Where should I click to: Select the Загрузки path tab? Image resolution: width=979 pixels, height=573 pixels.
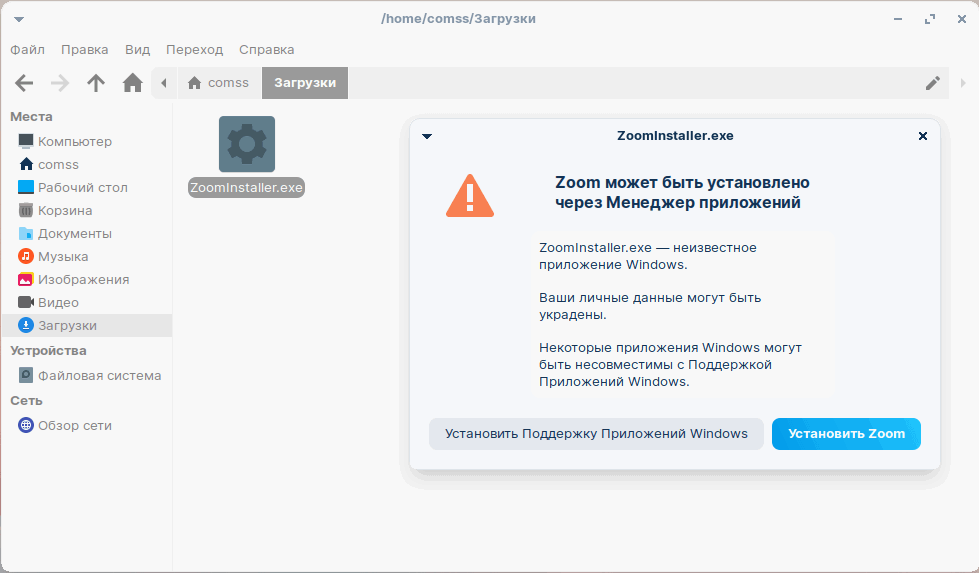305,83
